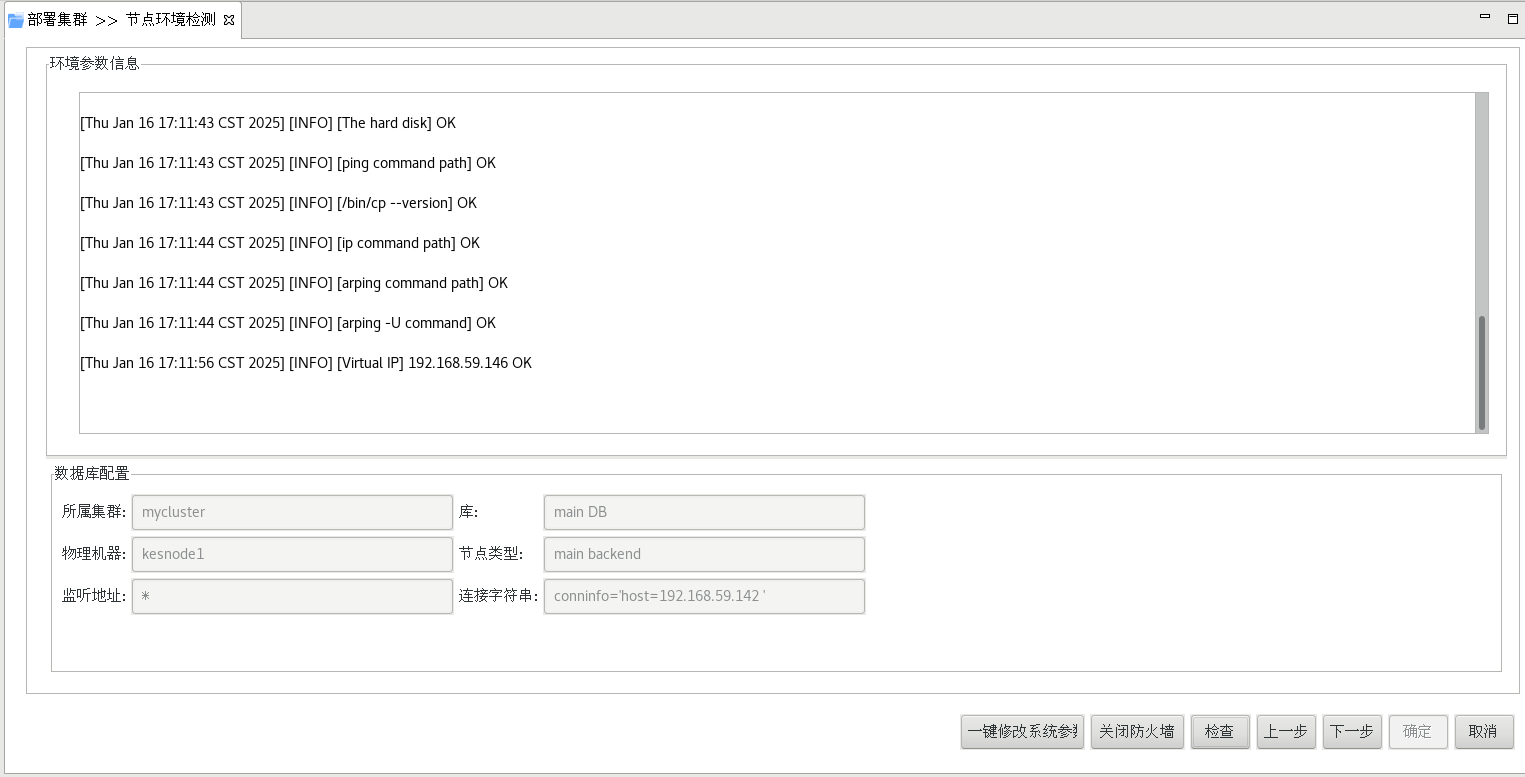
Task: Proceed with the 下一步 button
Action: [1351, 731]
